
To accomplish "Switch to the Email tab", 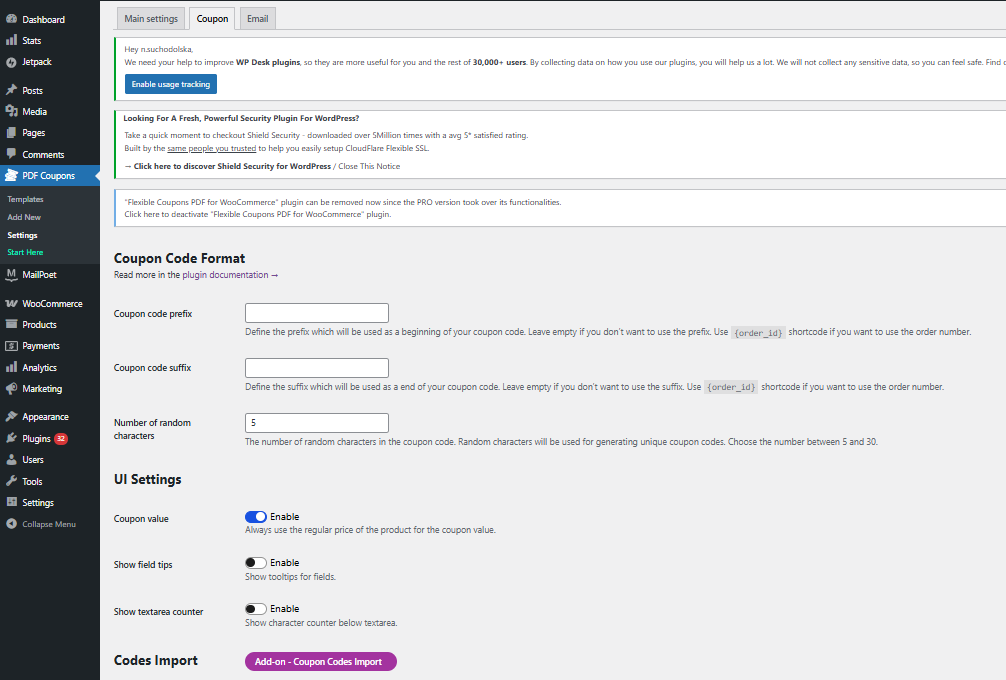I will click(x=257, y=18).
